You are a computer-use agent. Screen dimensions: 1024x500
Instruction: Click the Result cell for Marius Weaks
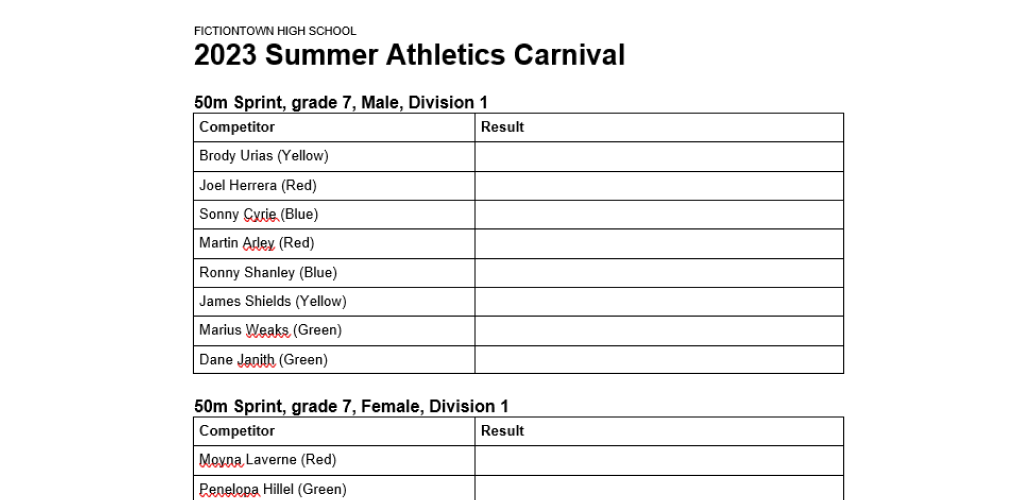658,330
